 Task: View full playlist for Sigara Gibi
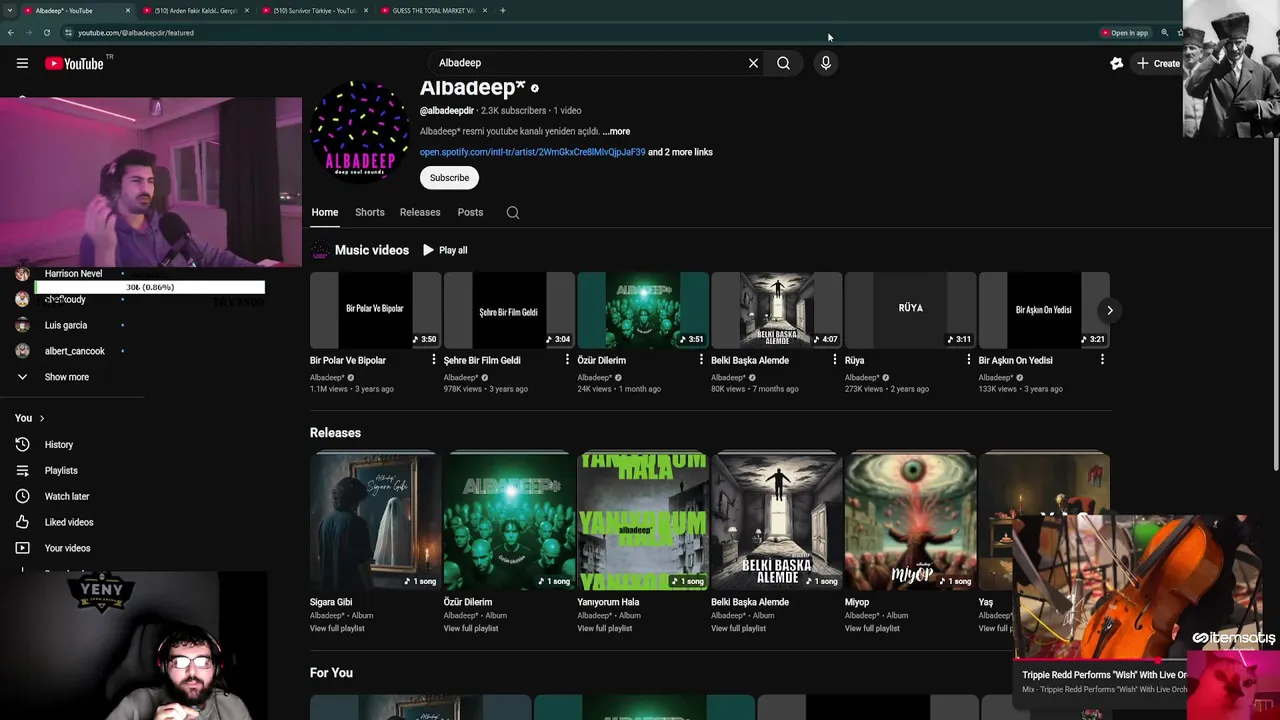tap(337, 628)
